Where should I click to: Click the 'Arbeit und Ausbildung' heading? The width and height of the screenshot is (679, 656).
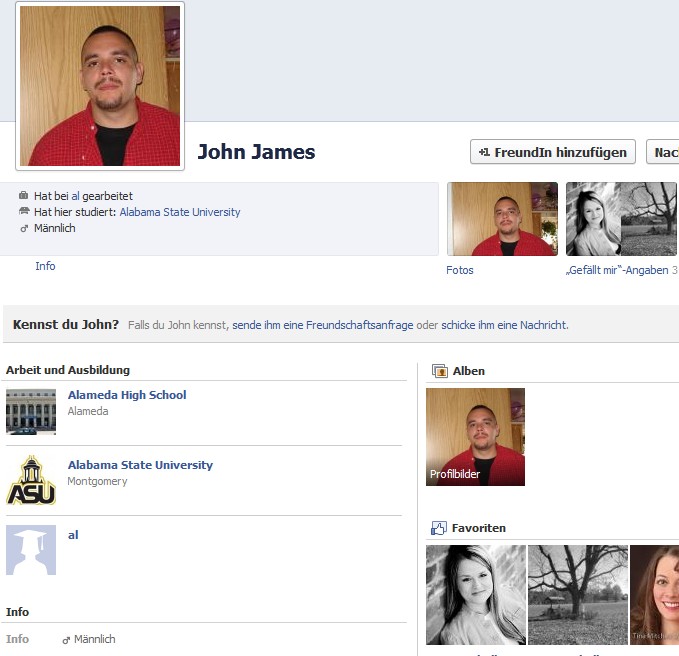pos(68,370)
